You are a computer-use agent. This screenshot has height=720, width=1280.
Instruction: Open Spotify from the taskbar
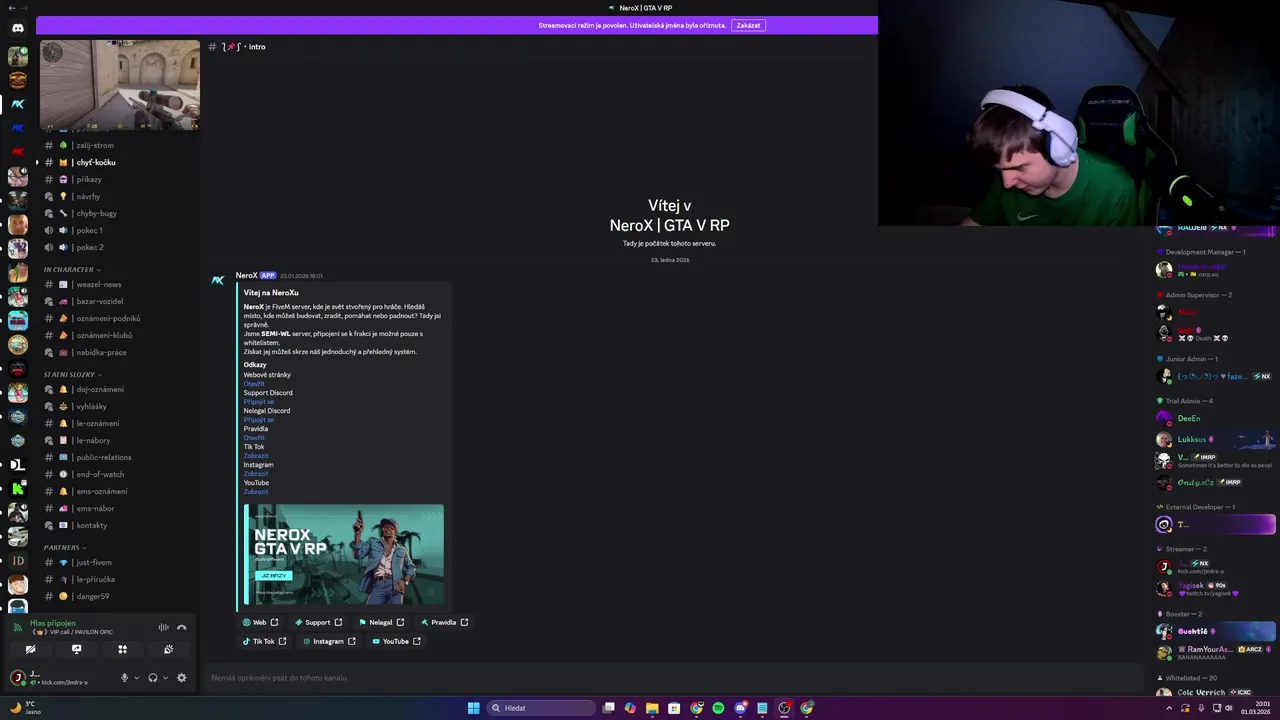718,708
